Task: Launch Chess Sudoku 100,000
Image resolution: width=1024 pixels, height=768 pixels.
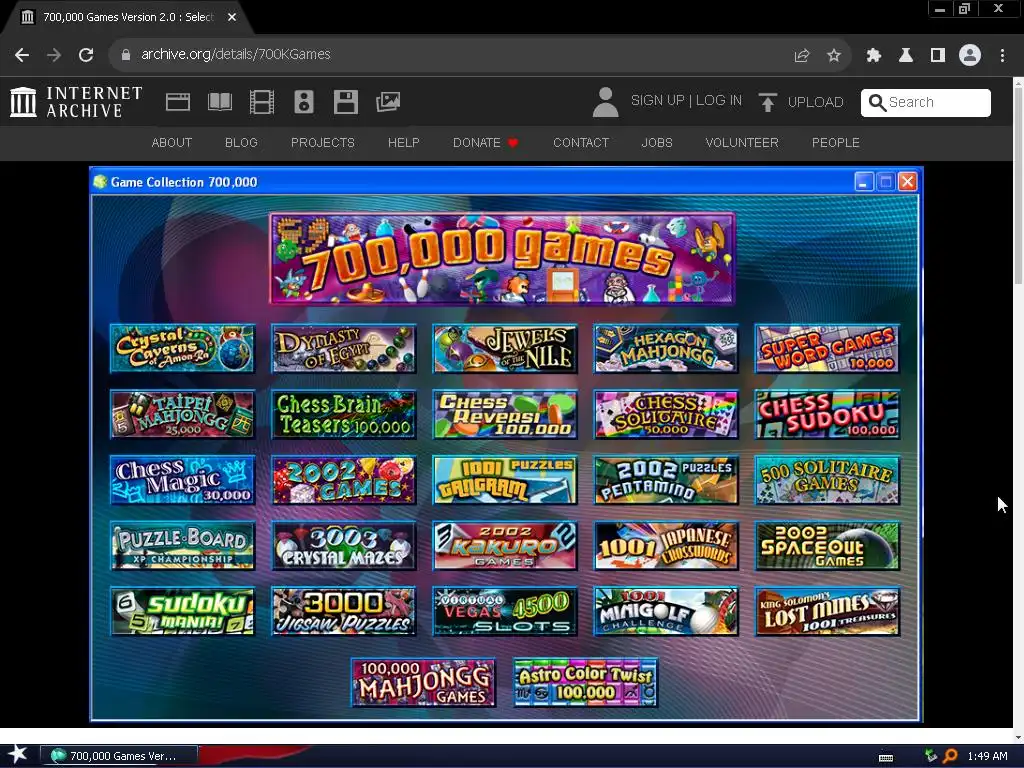Action: [x=827, y=415]
